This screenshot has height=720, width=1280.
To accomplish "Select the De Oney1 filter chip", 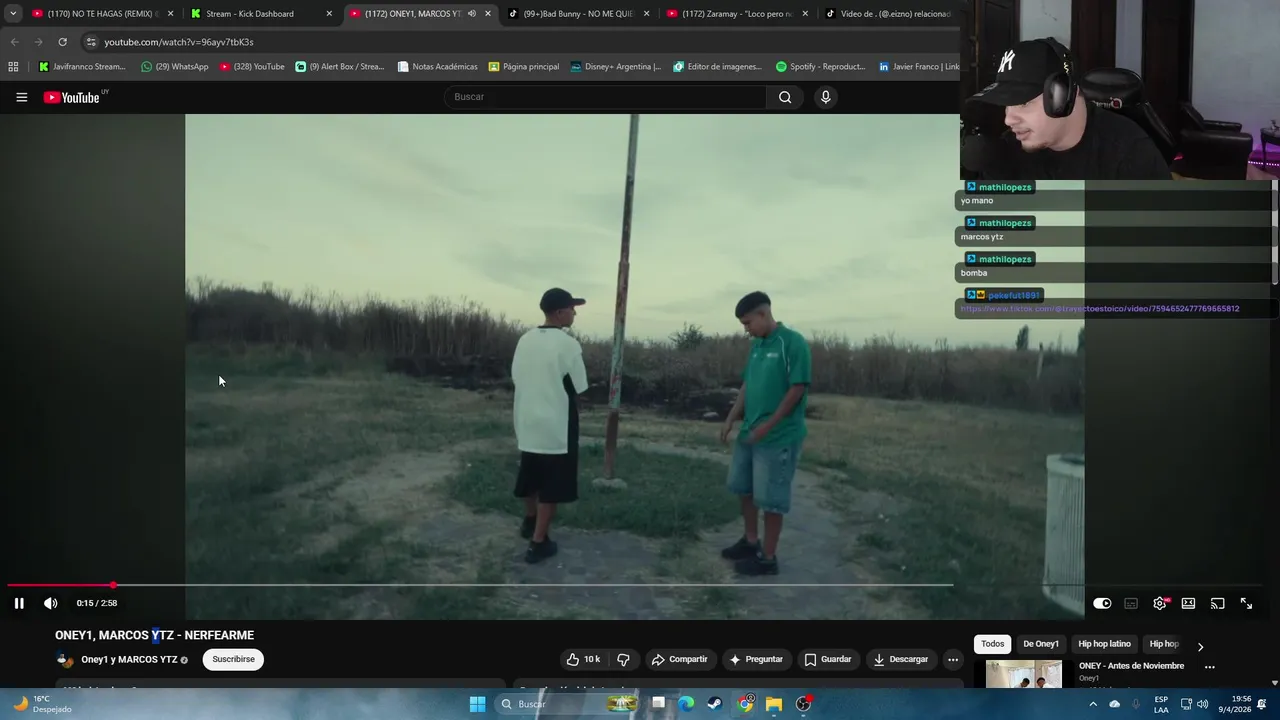I will (1040, 644).
